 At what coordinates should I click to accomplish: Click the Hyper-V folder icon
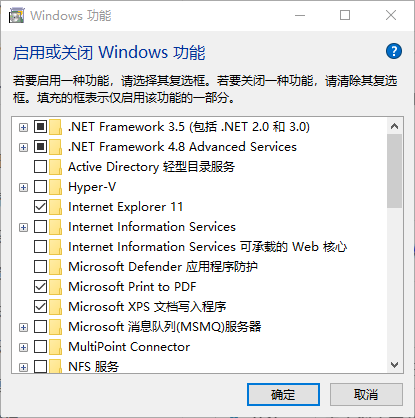tap(56, 187)
